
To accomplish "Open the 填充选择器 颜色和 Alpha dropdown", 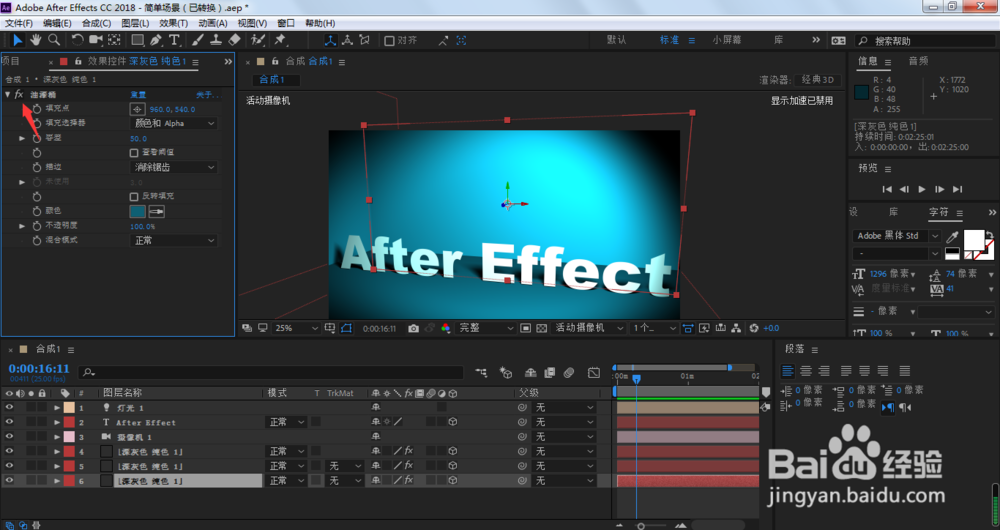I will pyautogui.click(x=173, y=123).
